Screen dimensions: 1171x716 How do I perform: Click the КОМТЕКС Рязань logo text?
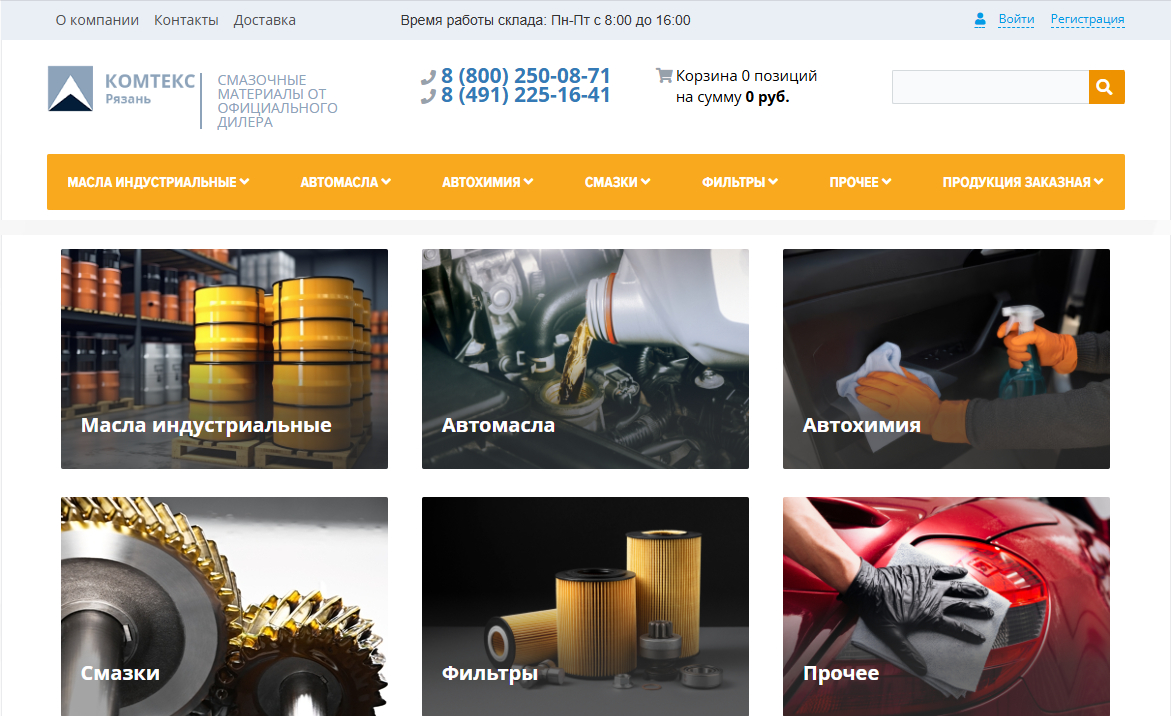pos(150,88)
